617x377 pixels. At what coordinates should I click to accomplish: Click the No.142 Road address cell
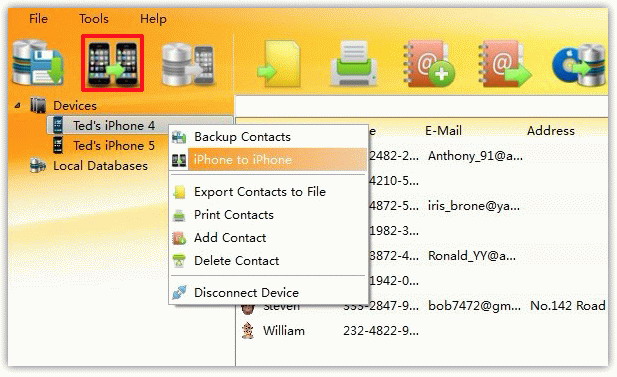(568, 306)
